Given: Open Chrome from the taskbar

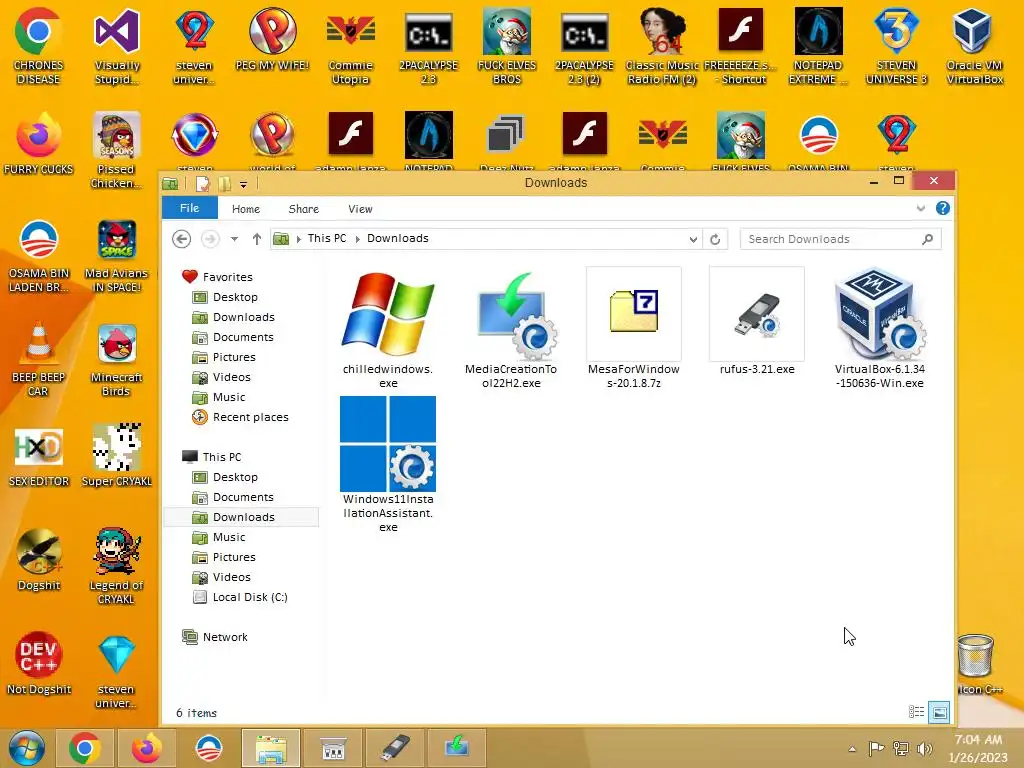Looking at the screenshot, I should [85, 748].
